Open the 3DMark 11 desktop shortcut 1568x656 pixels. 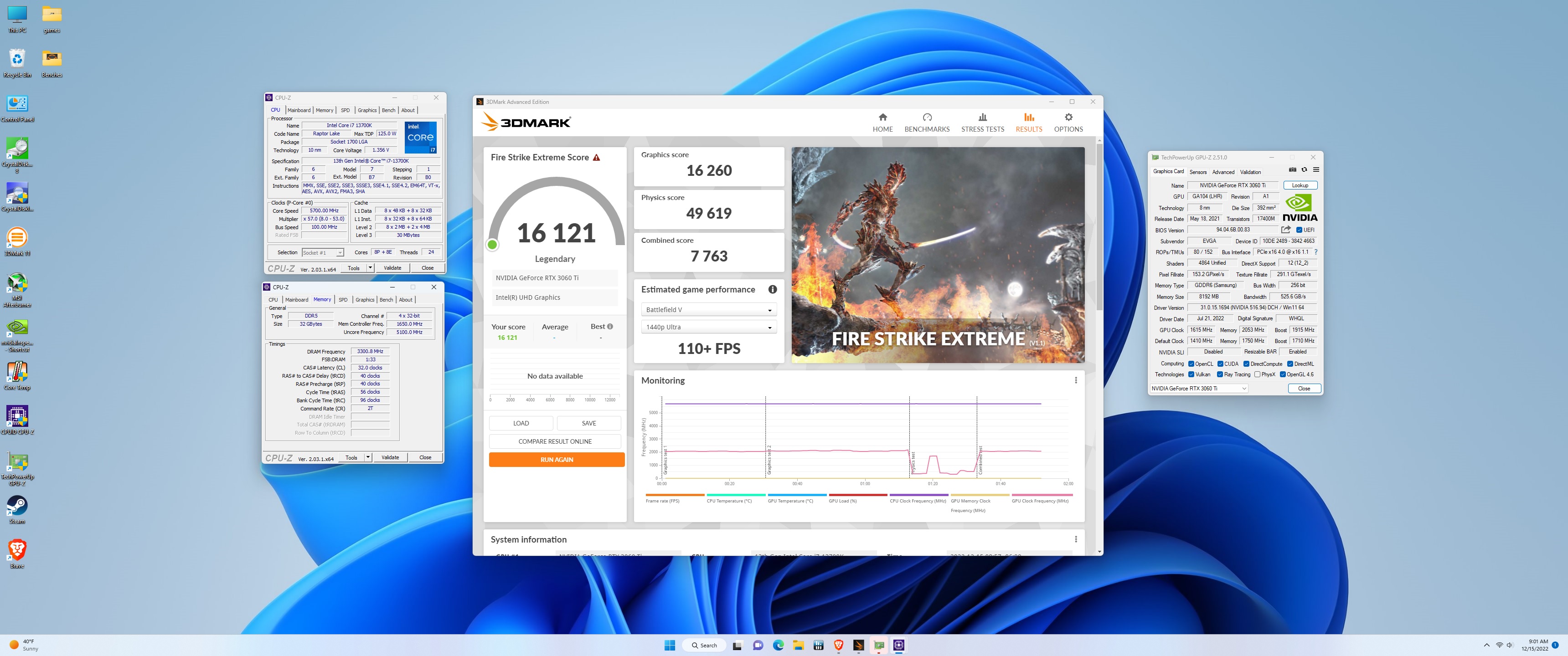click(x=17, y=241)
